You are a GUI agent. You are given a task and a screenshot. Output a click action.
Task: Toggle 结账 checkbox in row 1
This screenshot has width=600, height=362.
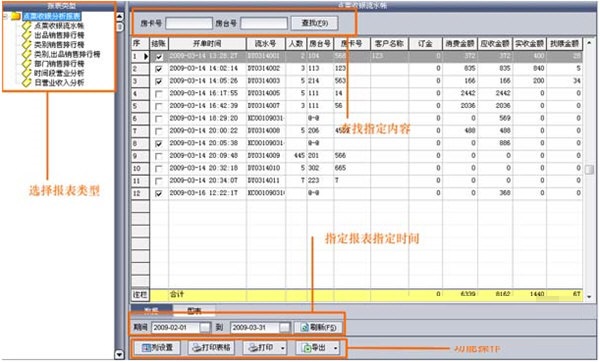[x=159, y=57]
